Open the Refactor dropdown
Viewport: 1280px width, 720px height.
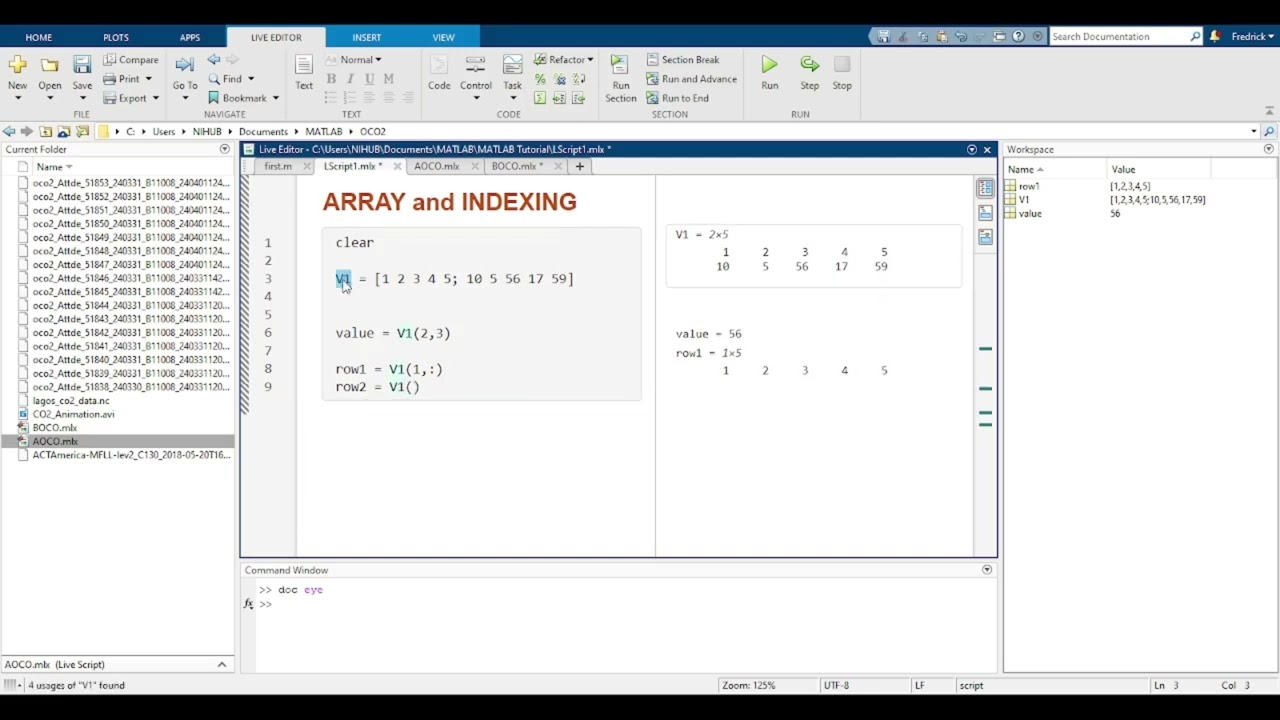(563, 60)
